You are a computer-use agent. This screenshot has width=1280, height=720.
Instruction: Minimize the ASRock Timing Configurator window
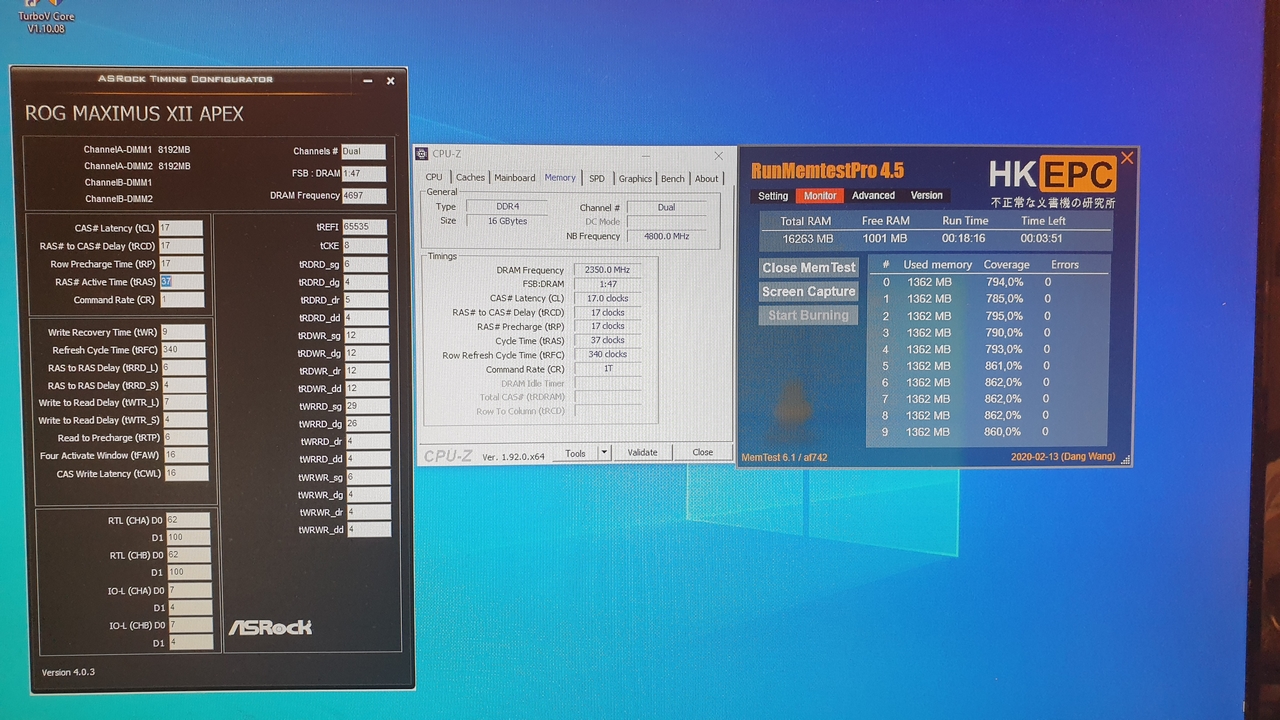368,81
